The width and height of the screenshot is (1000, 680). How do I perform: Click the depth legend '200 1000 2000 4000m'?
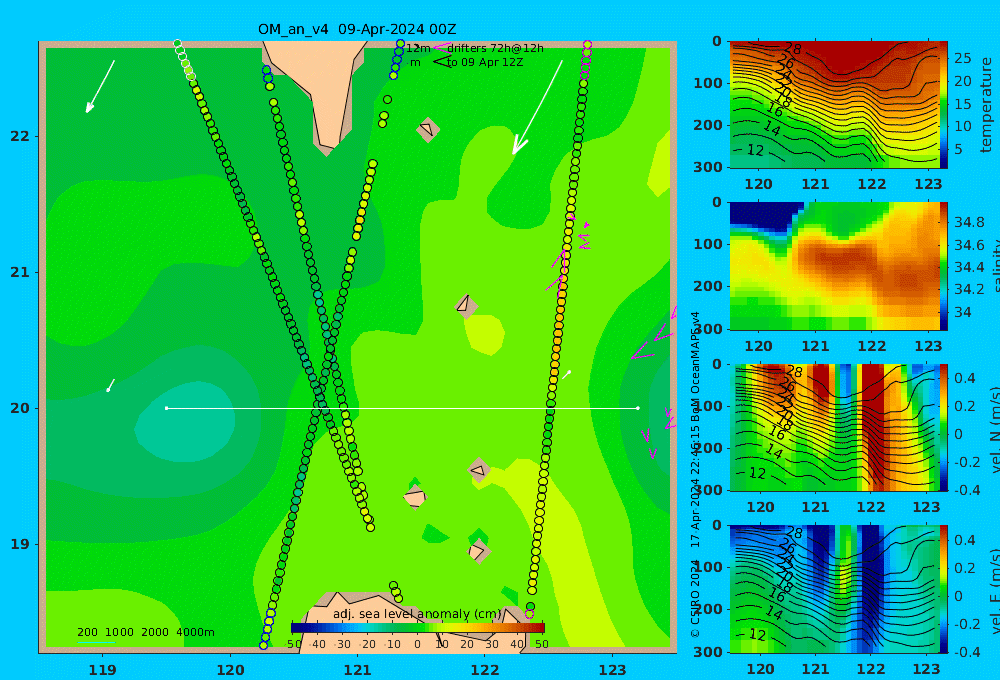(145, 632)
